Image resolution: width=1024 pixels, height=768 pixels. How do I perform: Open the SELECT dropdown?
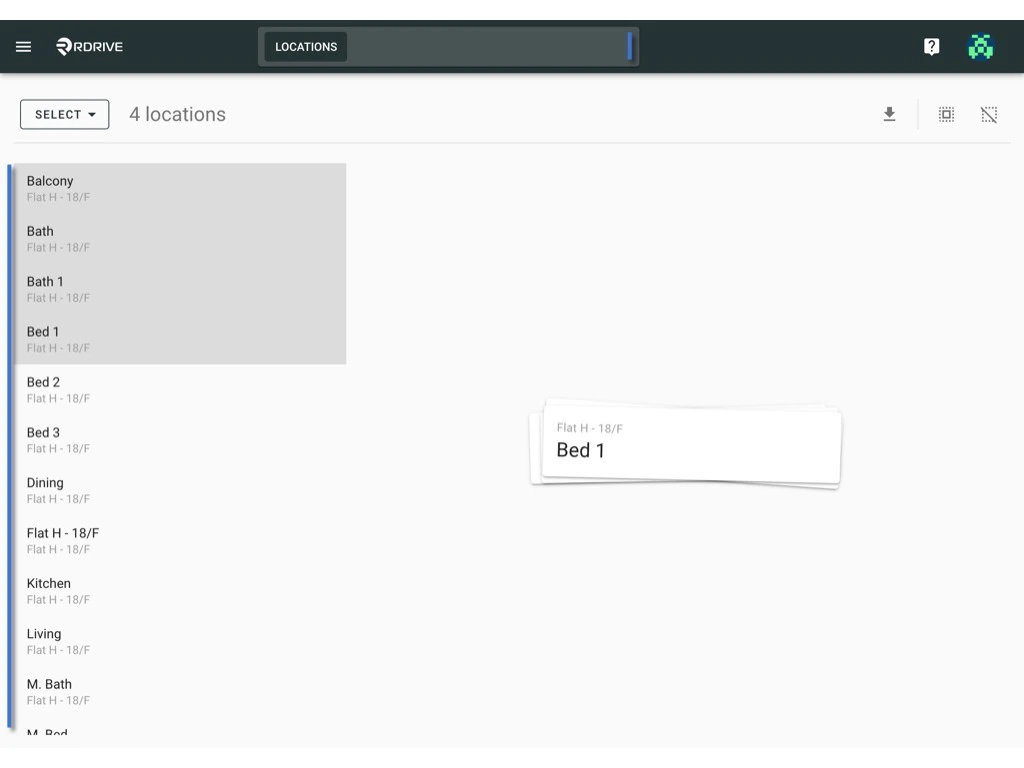[64, 114]
